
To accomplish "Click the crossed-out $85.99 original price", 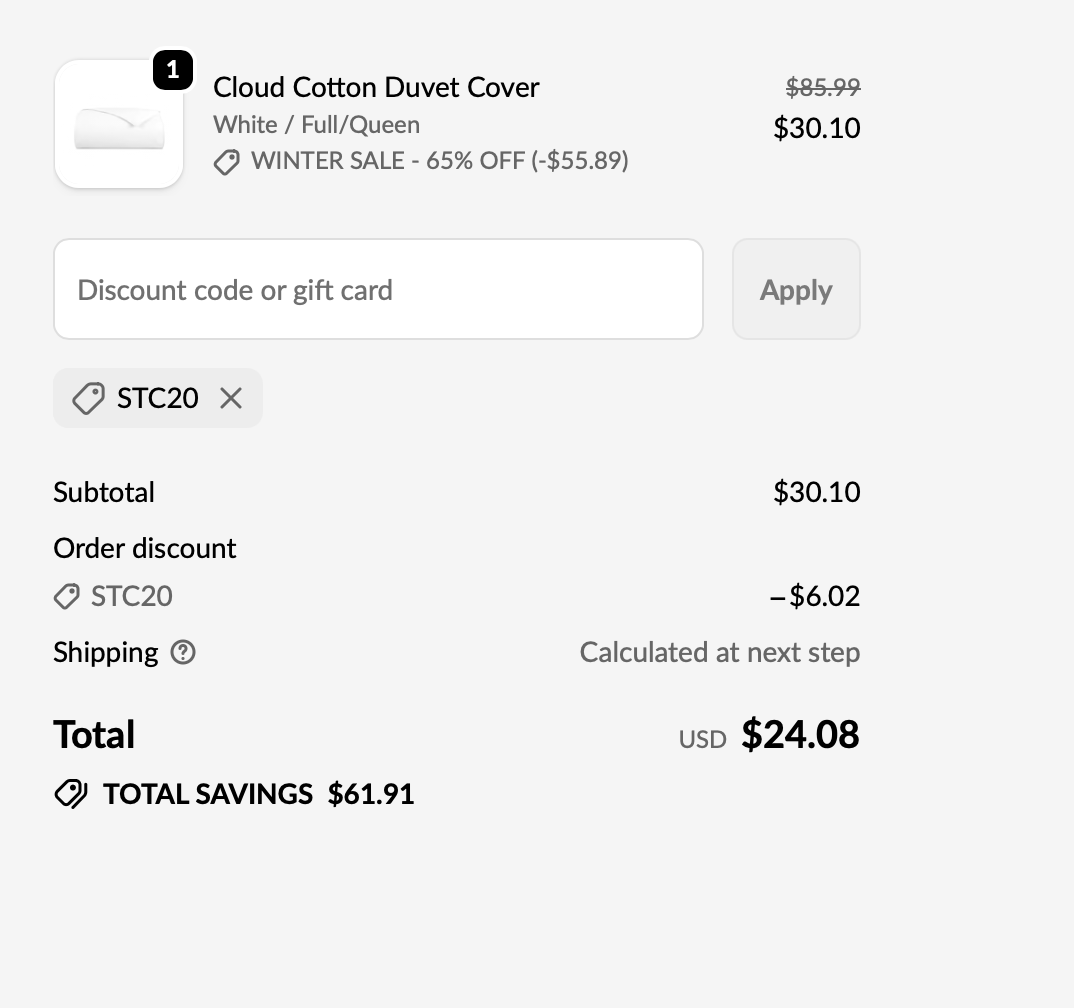I will point(822,88).
